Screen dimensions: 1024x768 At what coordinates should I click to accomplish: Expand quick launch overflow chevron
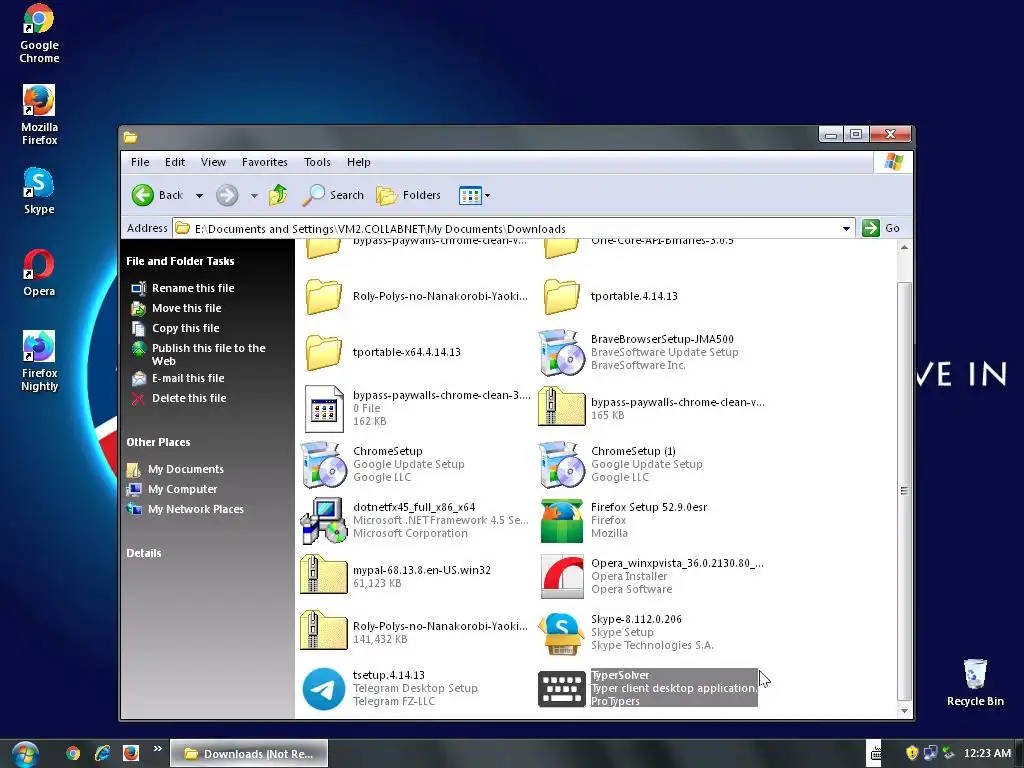coord(157,749)
